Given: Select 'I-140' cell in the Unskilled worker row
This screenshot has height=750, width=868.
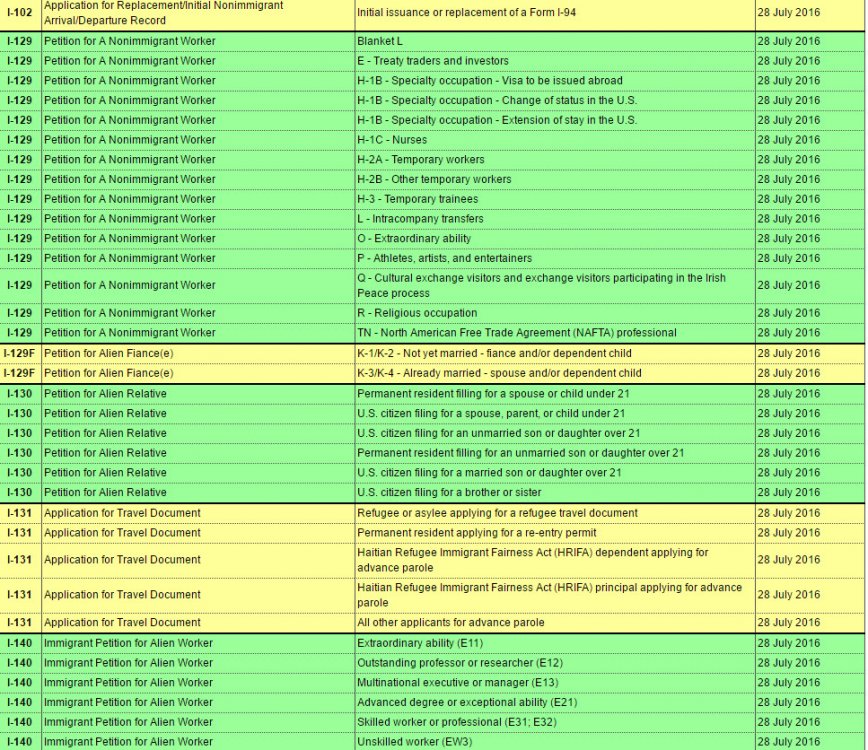Looking at the screenshot, I should pos(20,742).
